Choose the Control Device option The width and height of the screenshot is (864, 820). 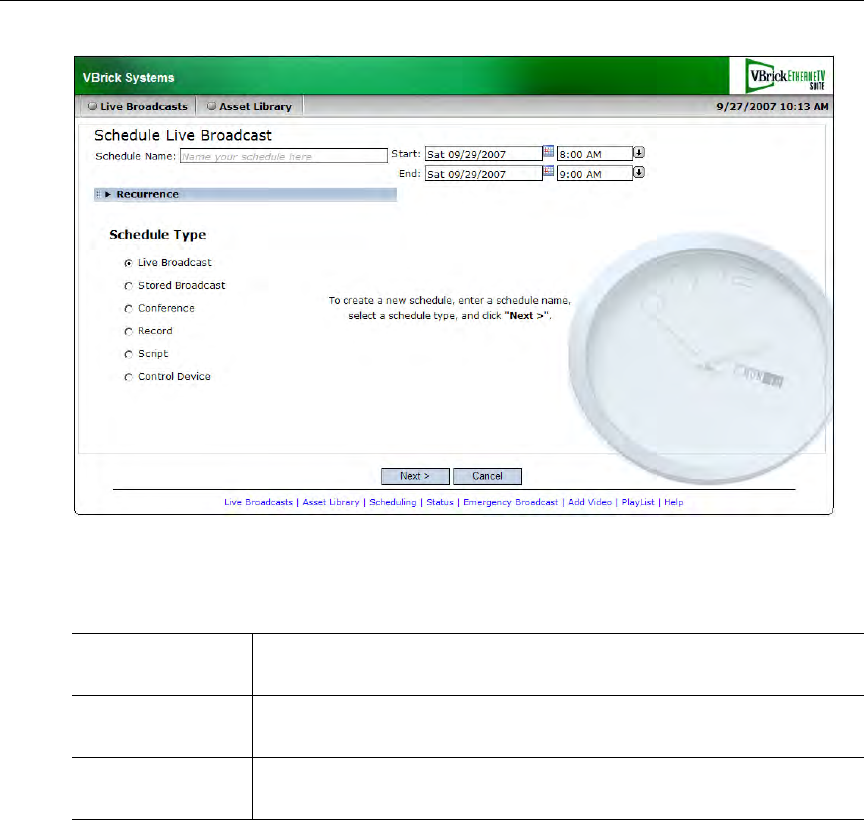click(128, 377)
